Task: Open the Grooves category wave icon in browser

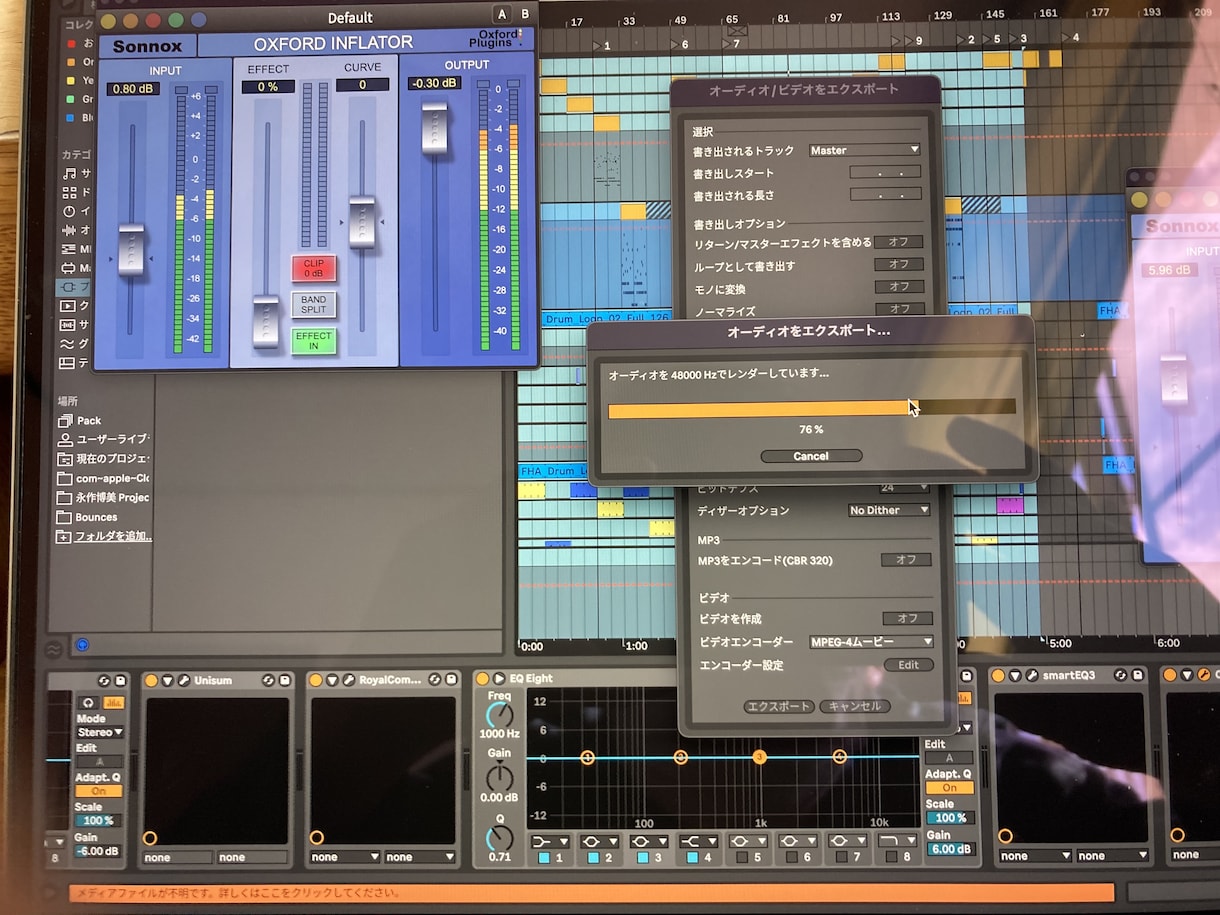Action: click(68, 344)
